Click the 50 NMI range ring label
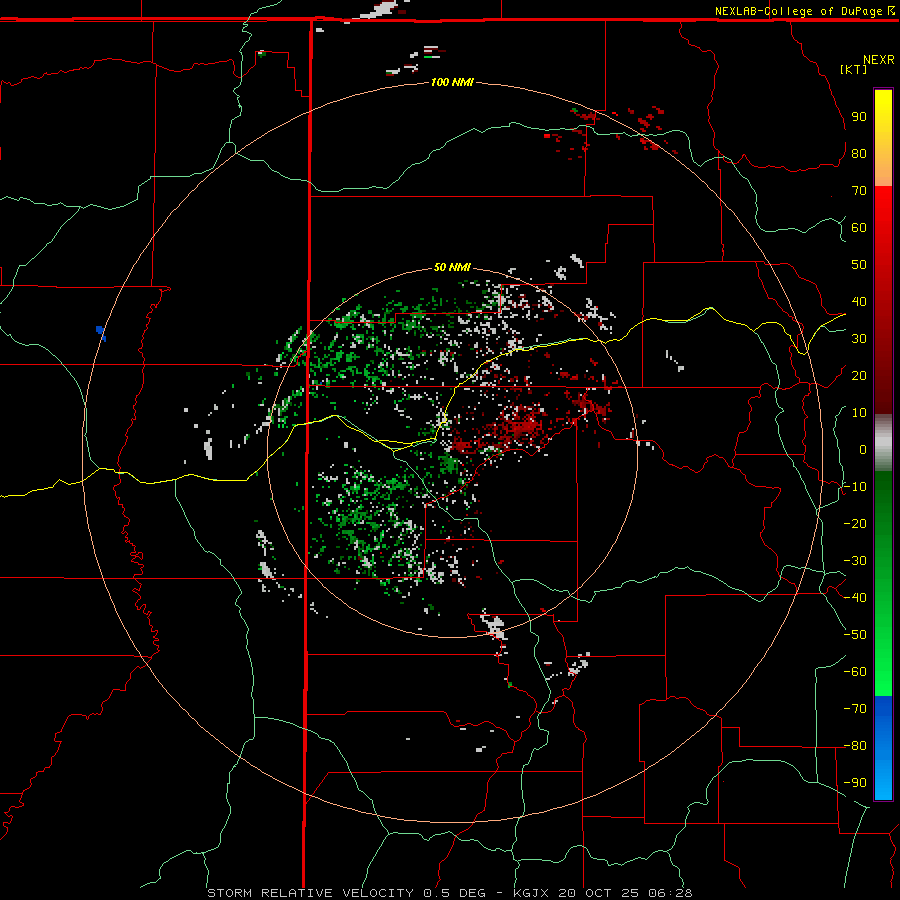Image resolution: width=900 pixels, height=900 pixels. (452, 267)
